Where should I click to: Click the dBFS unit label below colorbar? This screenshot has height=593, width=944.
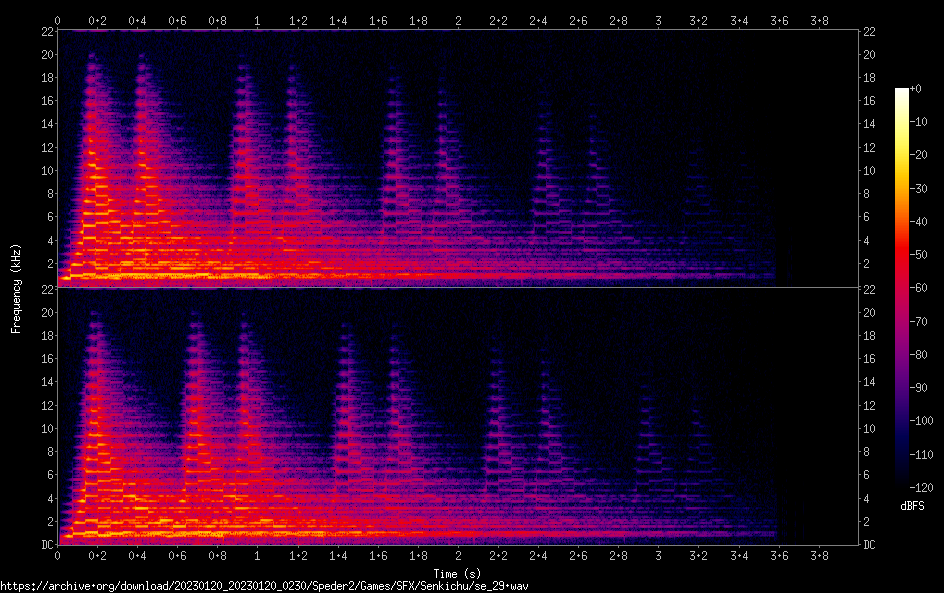point(912,507)
